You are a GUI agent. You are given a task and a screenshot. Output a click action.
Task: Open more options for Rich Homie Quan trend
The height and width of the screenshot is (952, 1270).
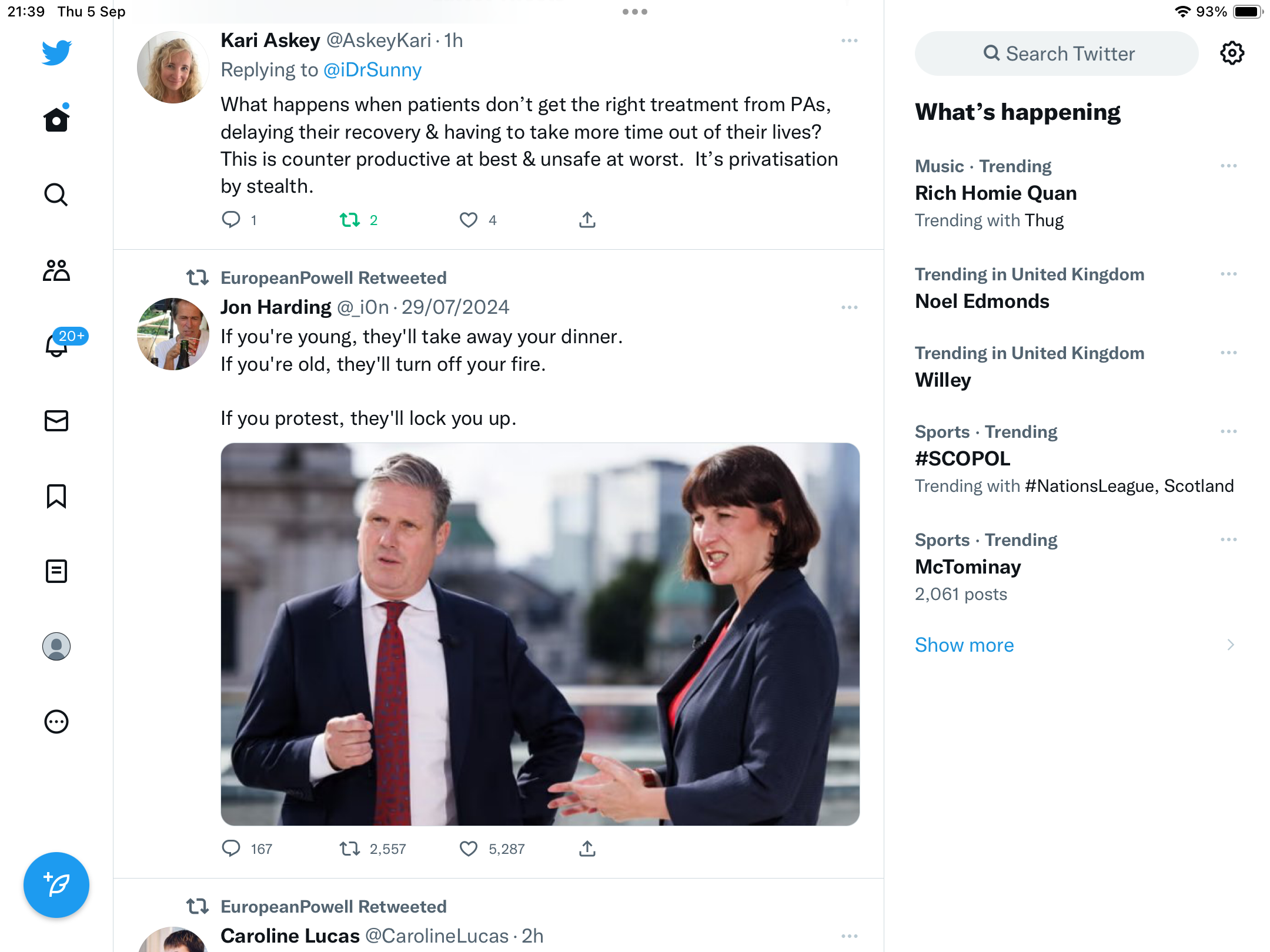1228,166
